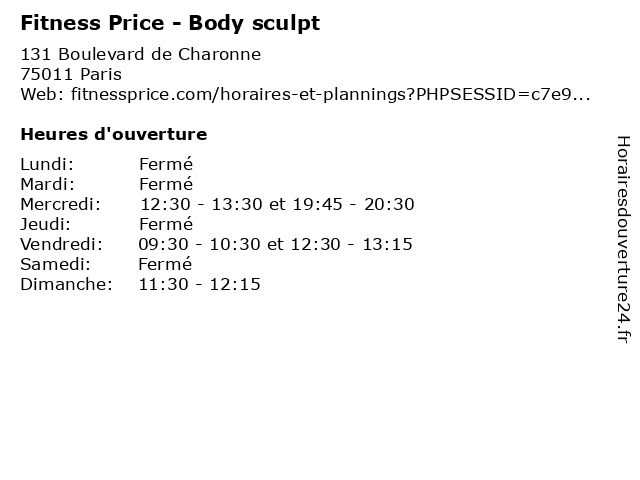
Task: Select the Vendredi day label
Action: [x=61, y=244]
